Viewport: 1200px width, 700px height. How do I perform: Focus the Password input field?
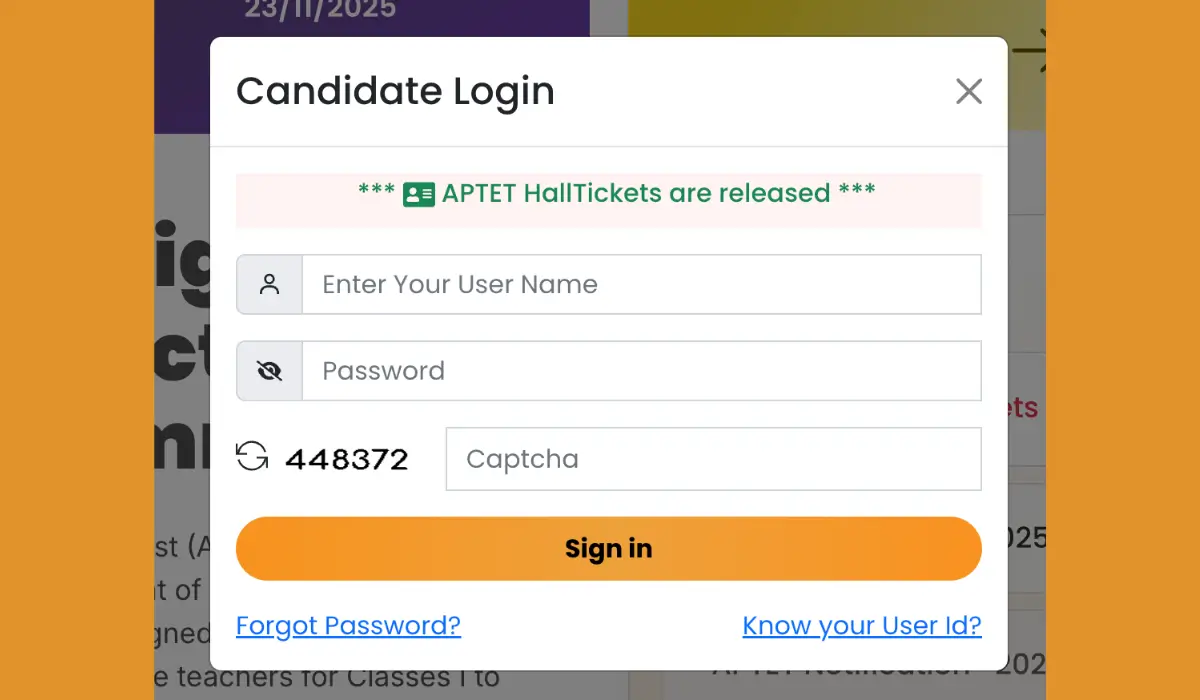click(x=641, y=371)
